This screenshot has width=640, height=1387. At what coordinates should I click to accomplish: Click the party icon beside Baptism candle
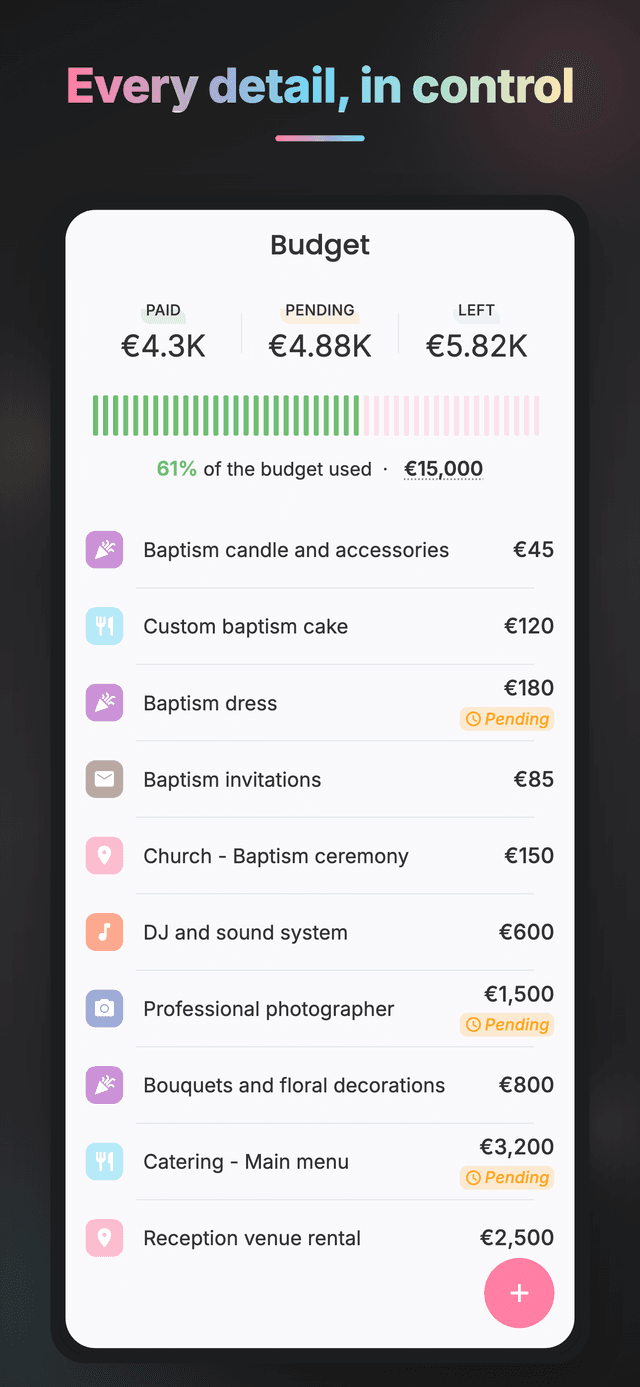pyautogui.click(x=104, y=550)
